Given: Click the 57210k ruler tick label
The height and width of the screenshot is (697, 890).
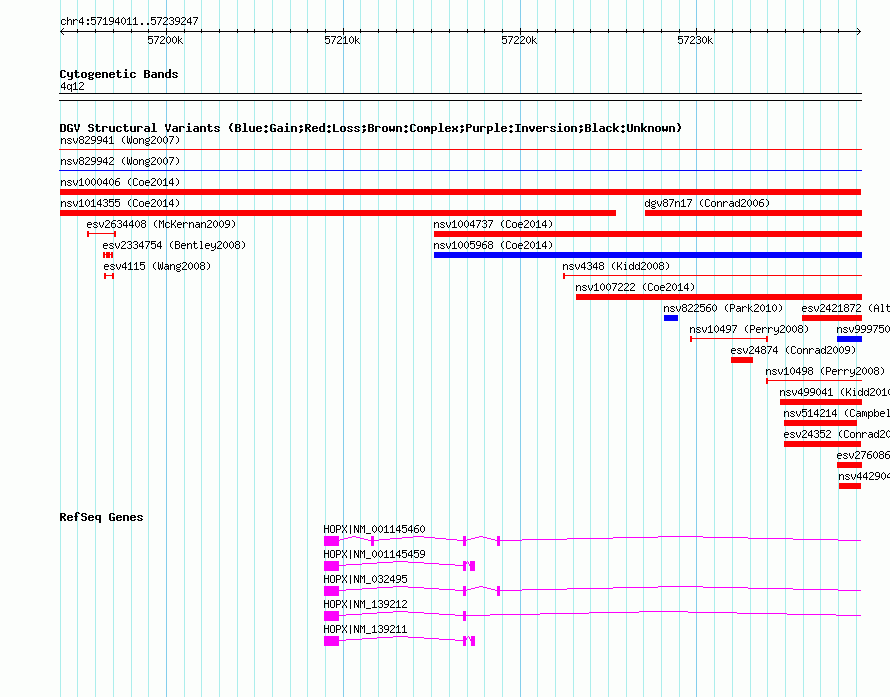Looking at the screenshot, I should coord(342,40).
